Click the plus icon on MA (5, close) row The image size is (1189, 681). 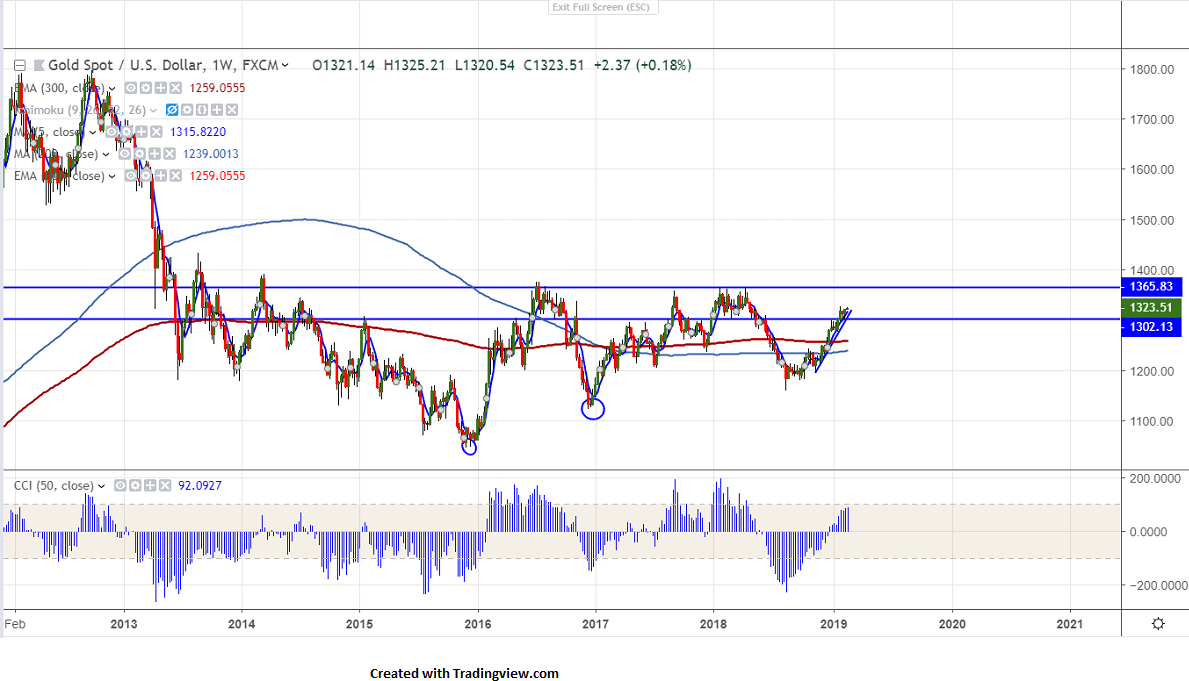tap(141, 132)
